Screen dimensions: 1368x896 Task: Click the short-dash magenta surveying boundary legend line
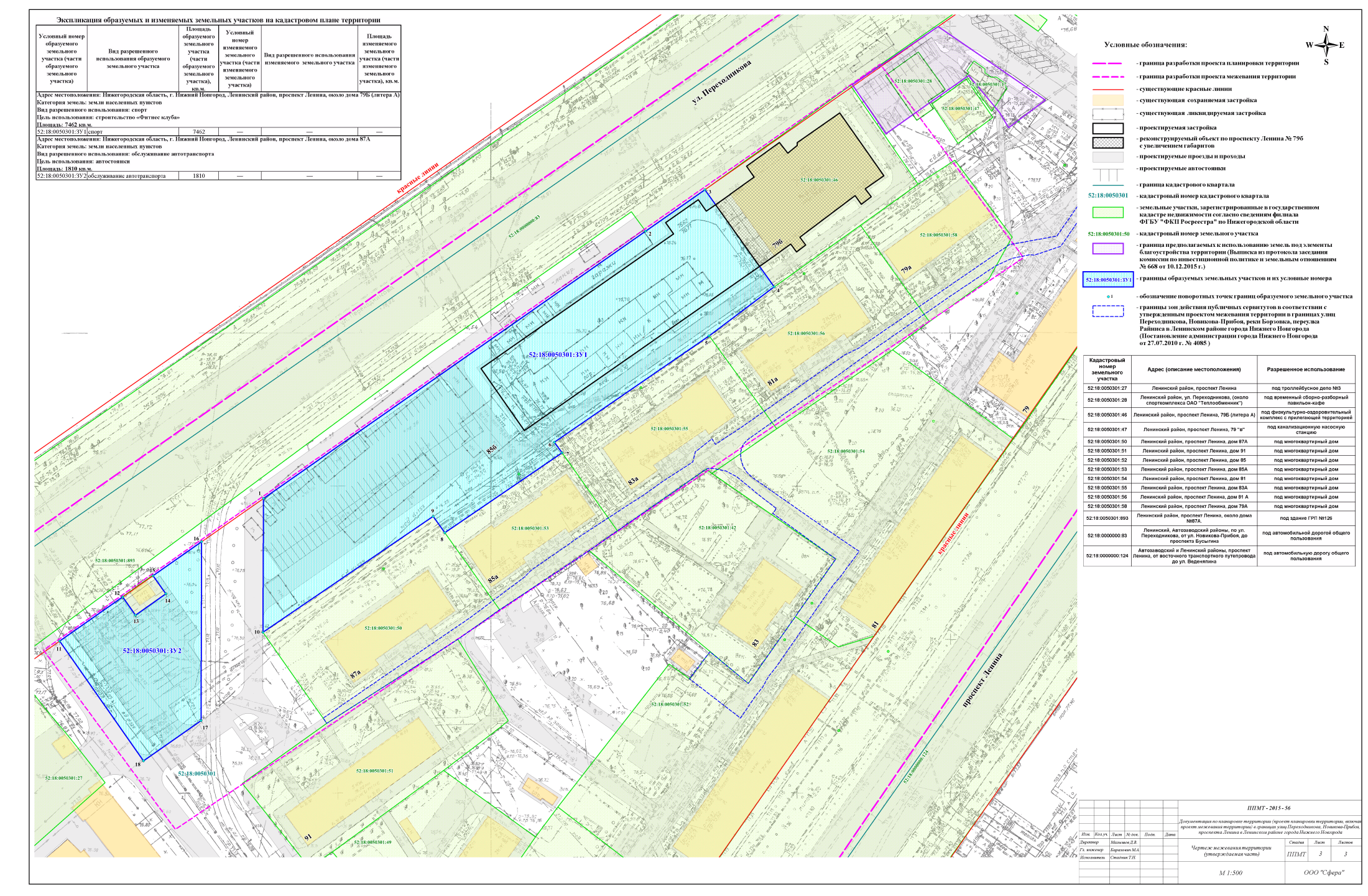(1107, 76)
